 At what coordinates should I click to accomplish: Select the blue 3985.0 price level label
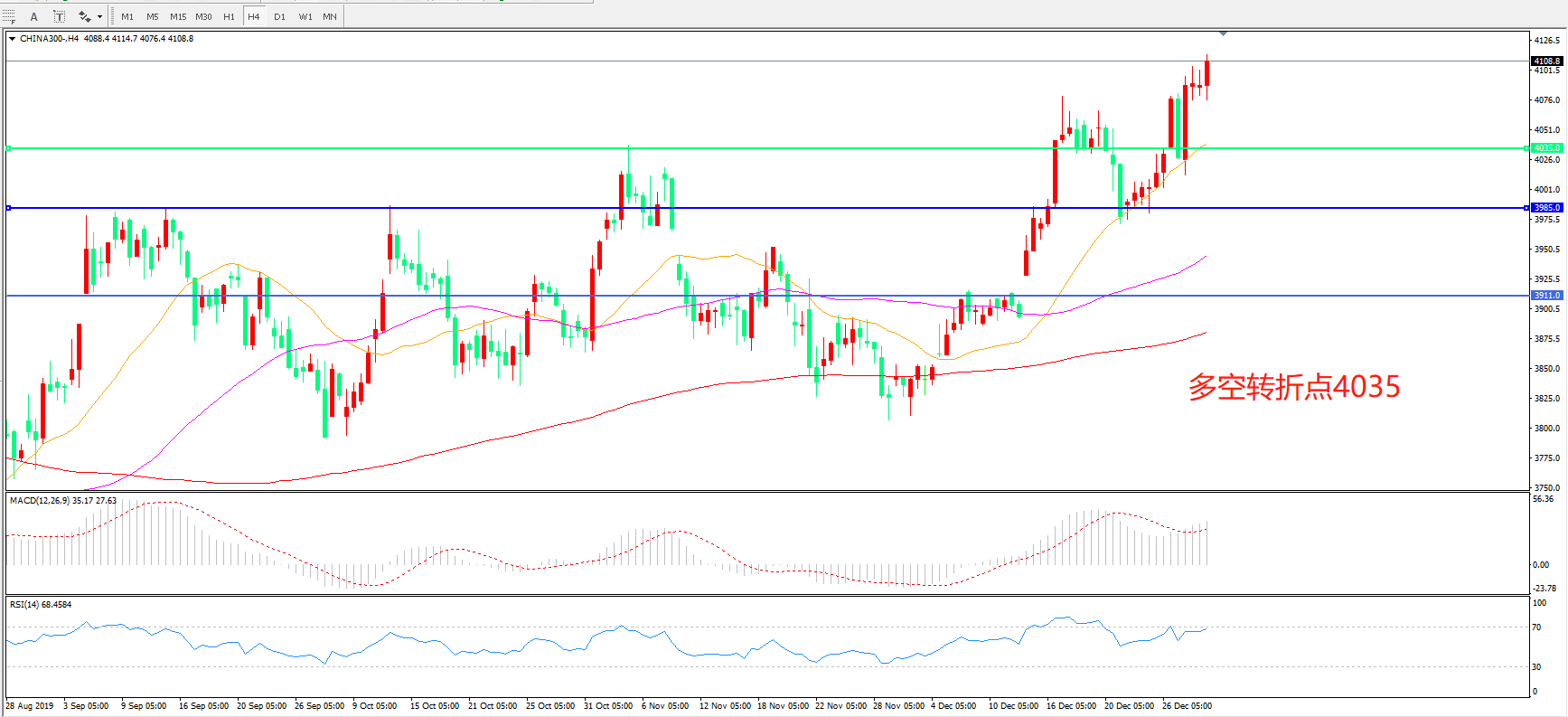1546,208
